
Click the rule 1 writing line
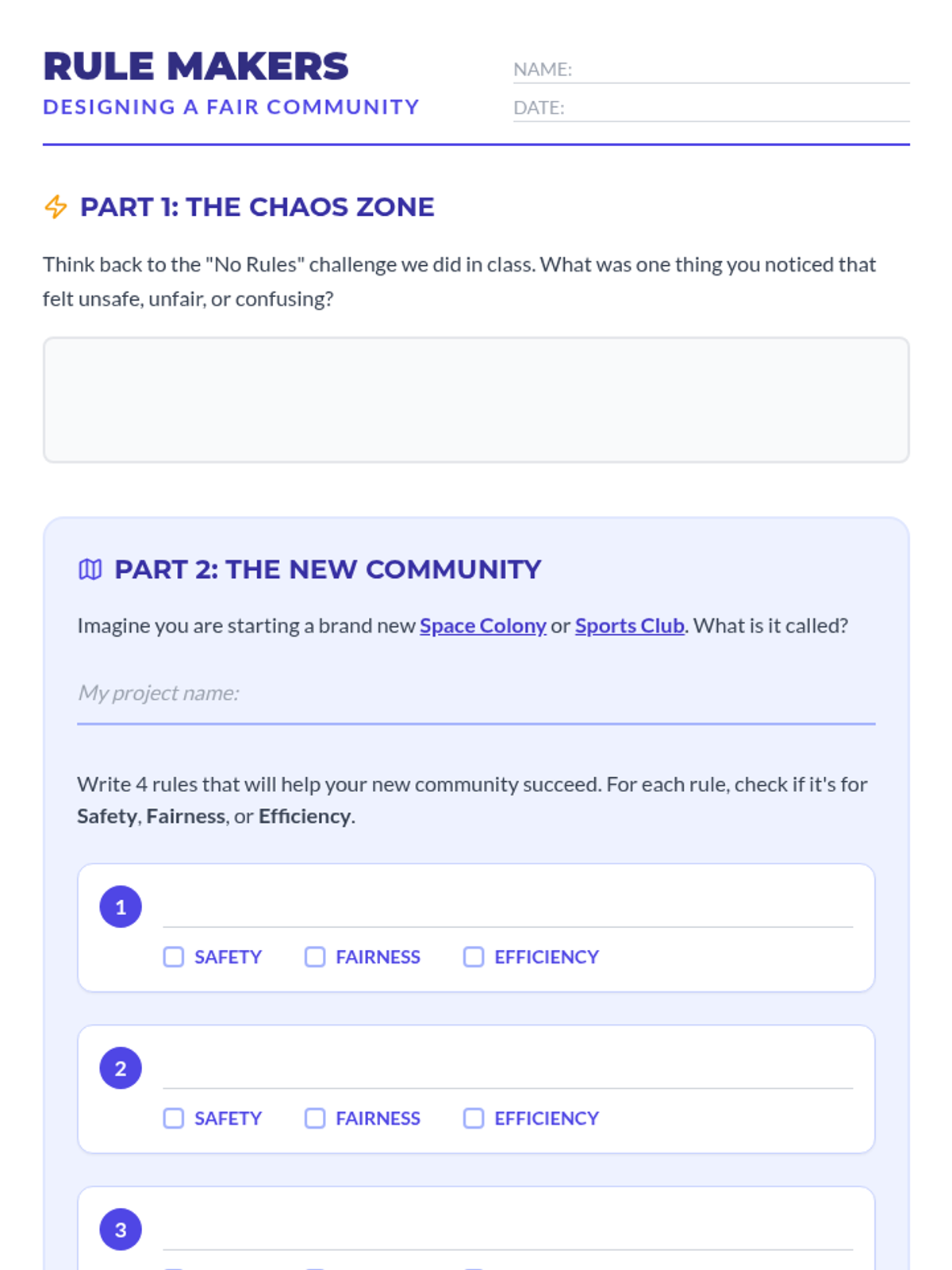[508, 910]
